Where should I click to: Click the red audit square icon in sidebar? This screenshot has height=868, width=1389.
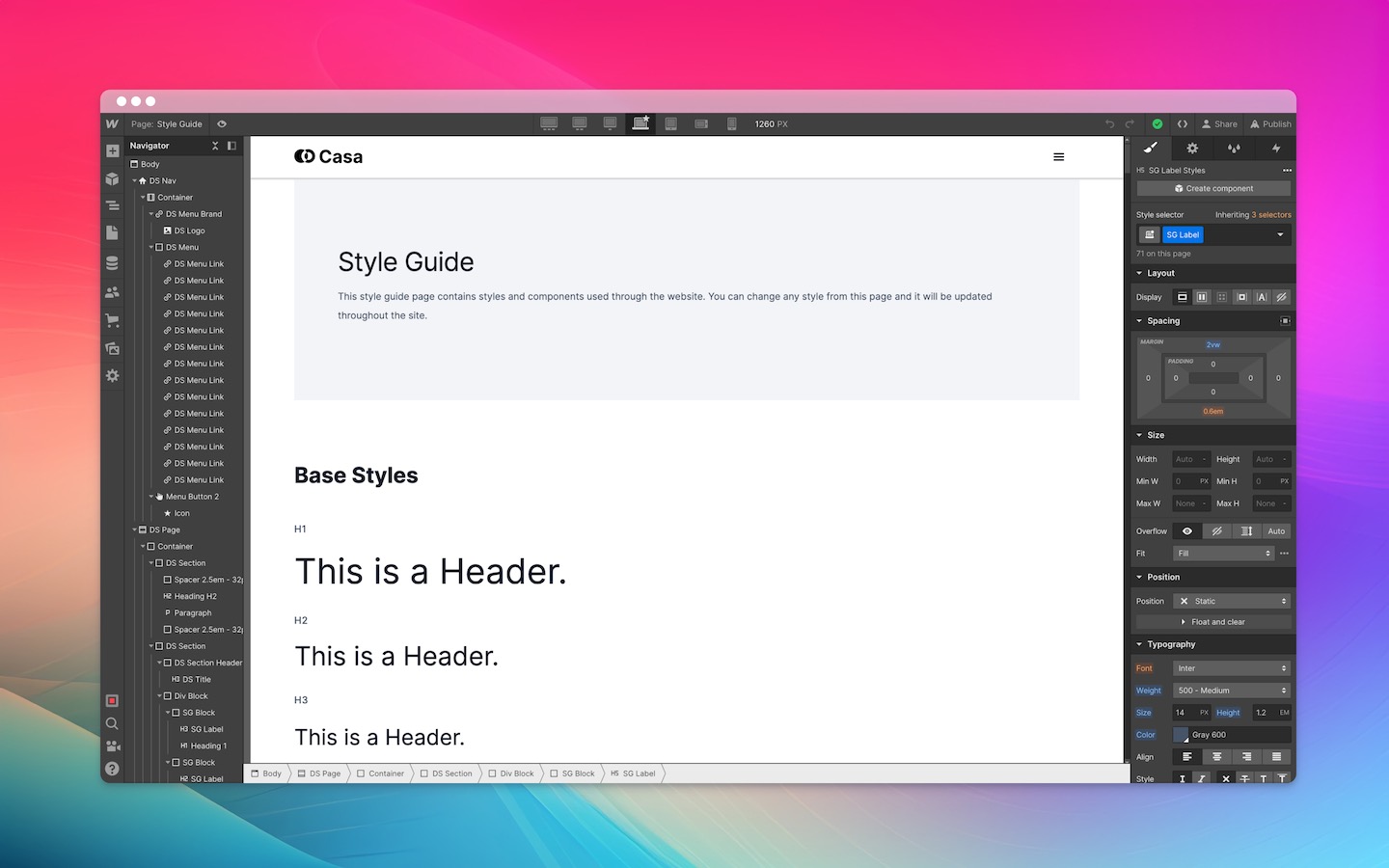pyautogui.click(x=112, y=700)
